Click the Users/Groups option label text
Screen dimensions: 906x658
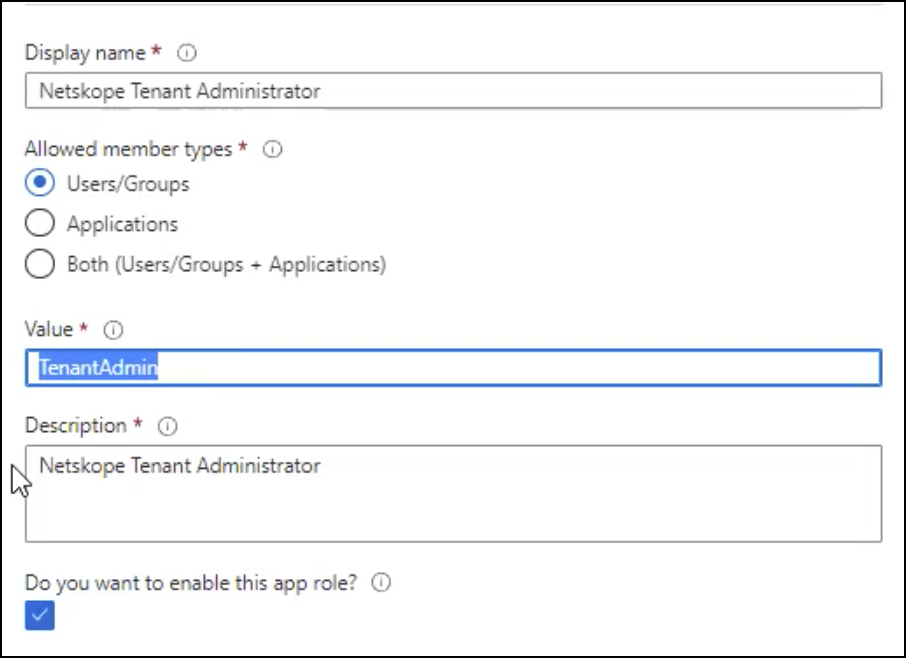[128, 184]
